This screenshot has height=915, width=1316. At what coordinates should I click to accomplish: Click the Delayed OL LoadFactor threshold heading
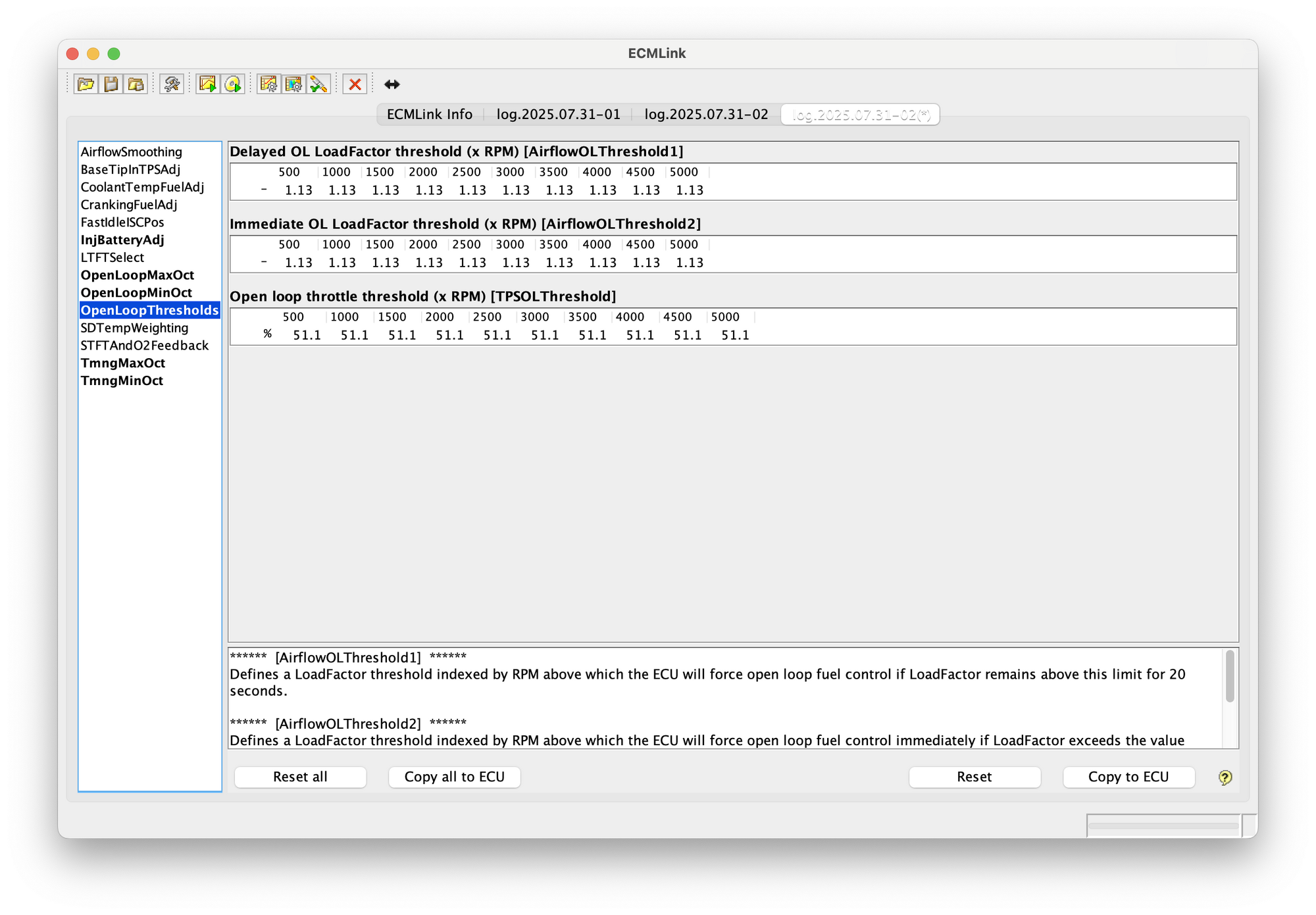coord(457,151)
